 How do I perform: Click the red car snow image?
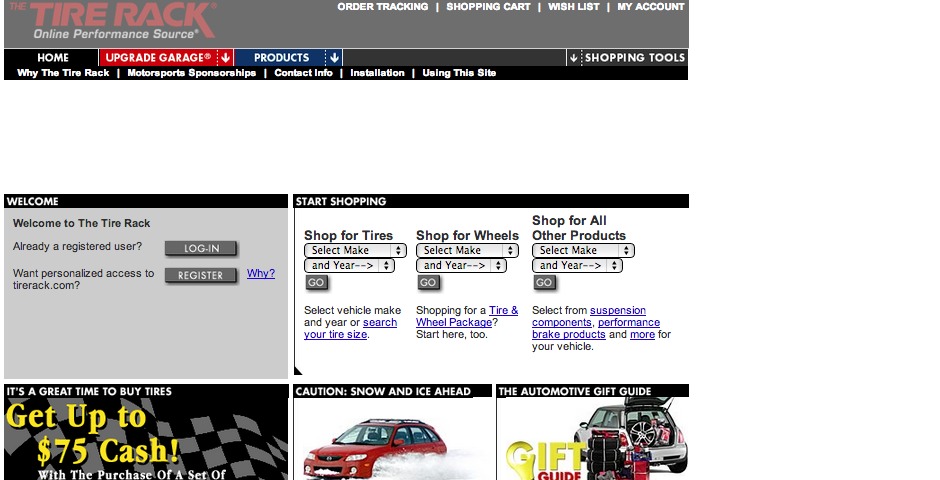click(x=392, y=439)
